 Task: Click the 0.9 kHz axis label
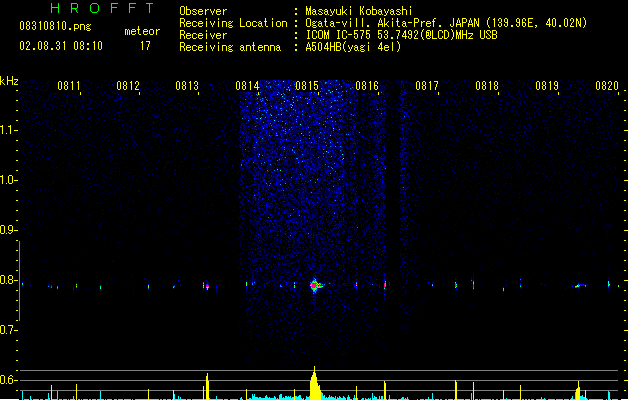click(x=8, y=230)
